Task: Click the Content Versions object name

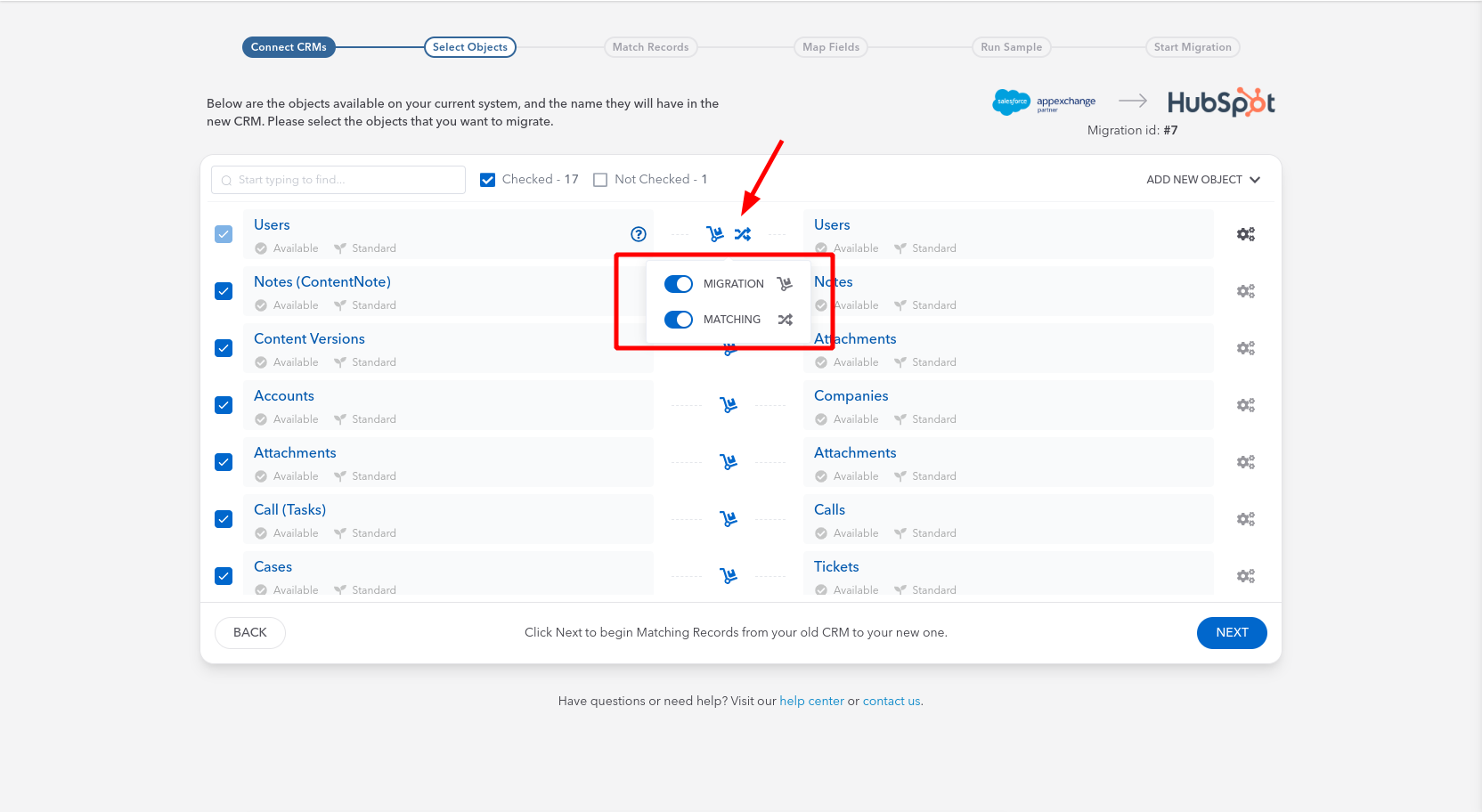Action: click(x=309, y=339)
